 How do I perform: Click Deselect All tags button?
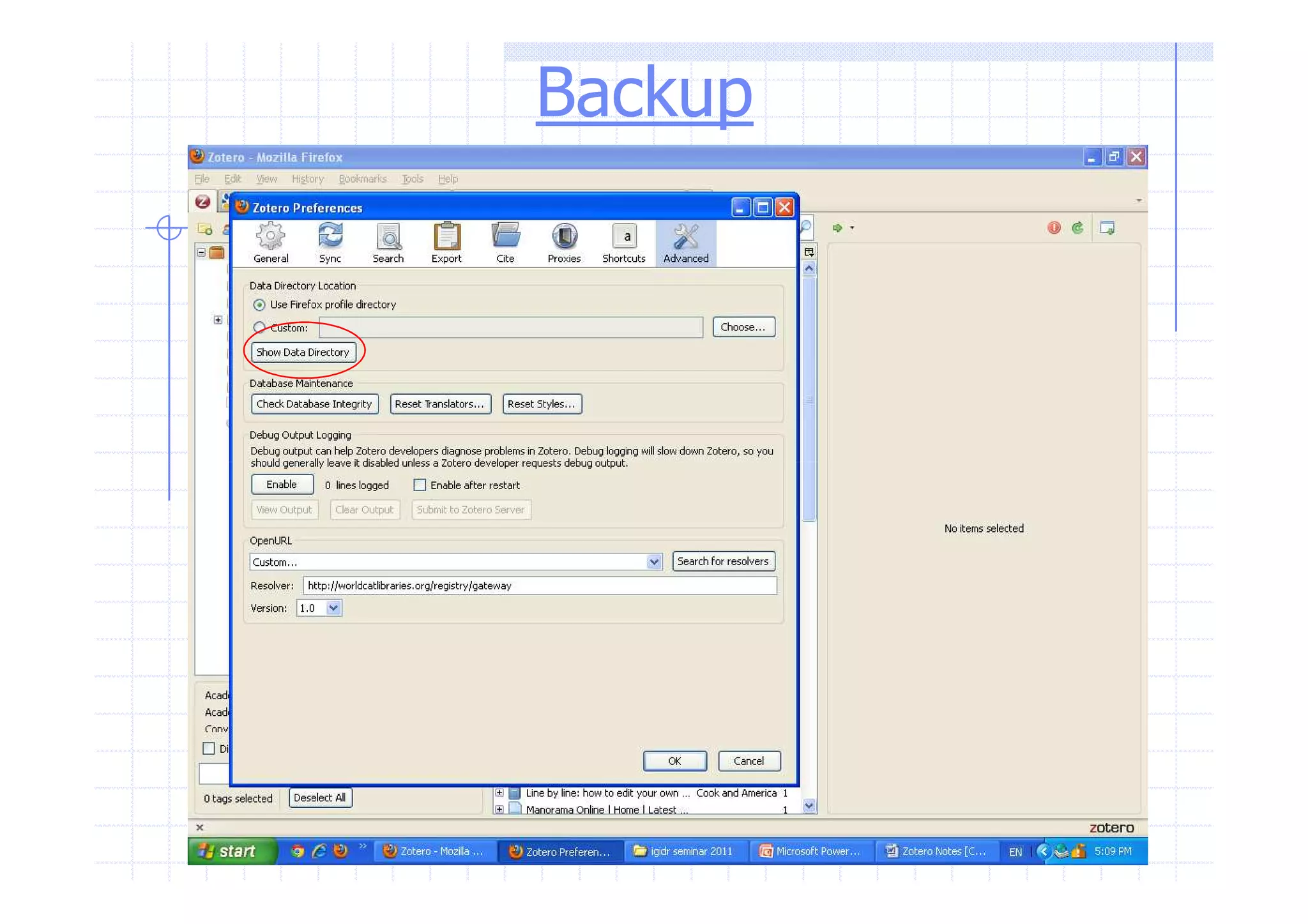tap(319, 798)
